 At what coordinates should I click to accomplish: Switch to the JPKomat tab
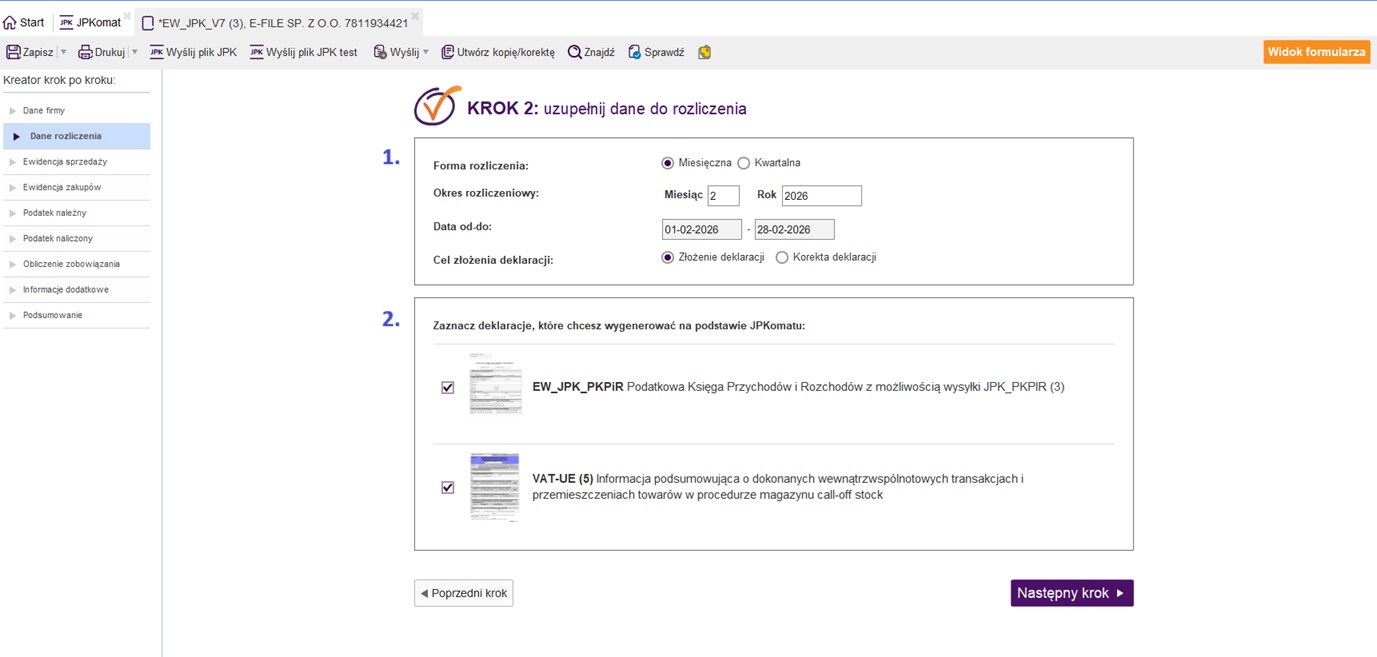[90, 22]
